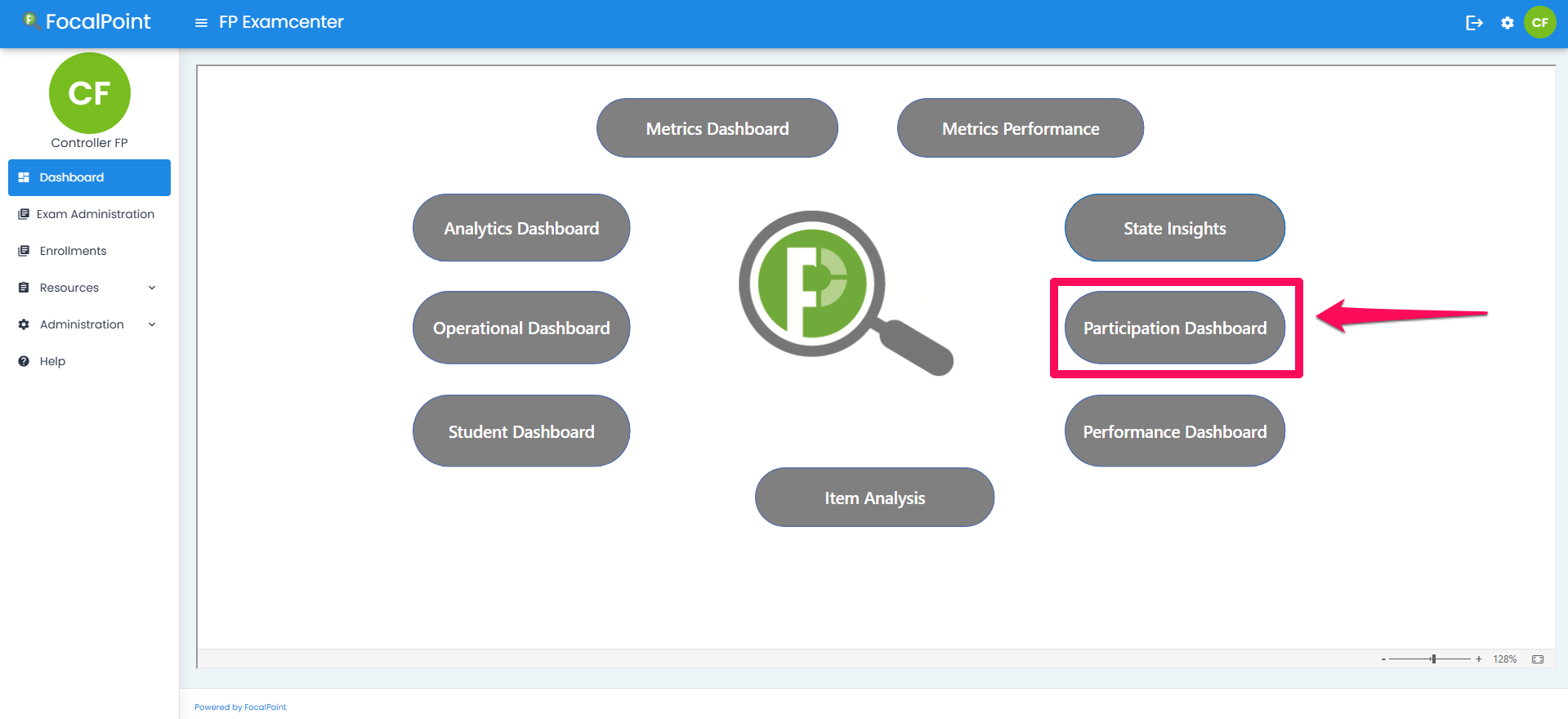
Task: Open the Metrics Performance button
Action: (x=1021, y=128)
